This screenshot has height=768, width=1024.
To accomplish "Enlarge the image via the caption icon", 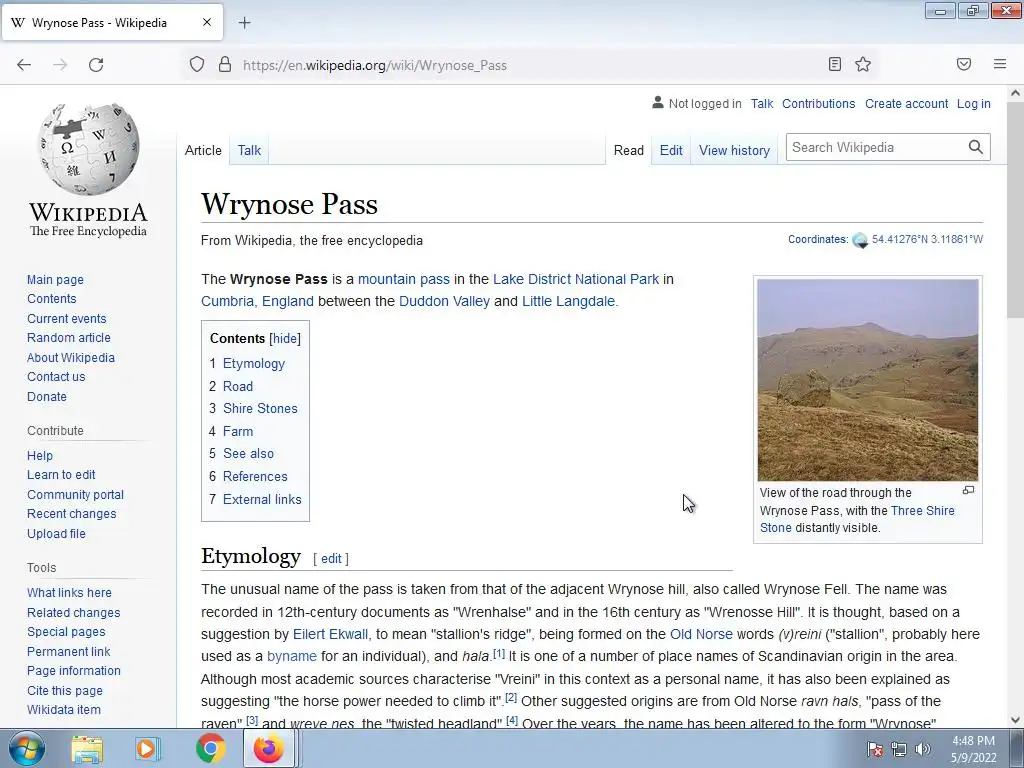I will click(968, 490).
